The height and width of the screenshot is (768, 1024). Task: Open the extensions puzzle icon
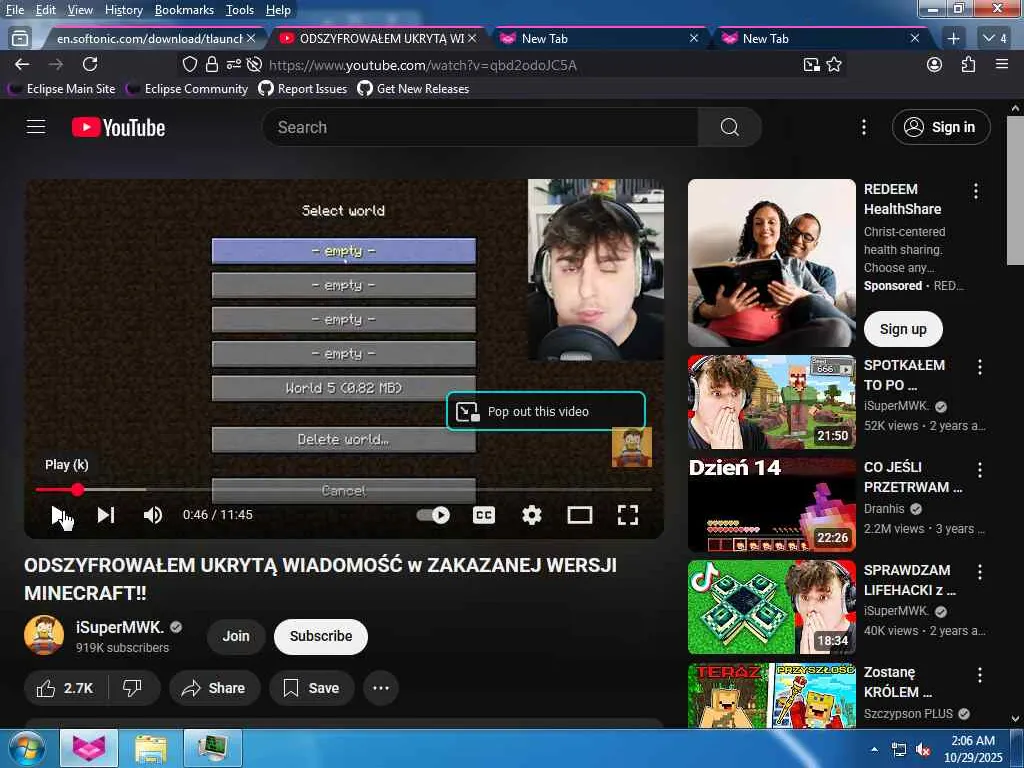pos(968,64)
